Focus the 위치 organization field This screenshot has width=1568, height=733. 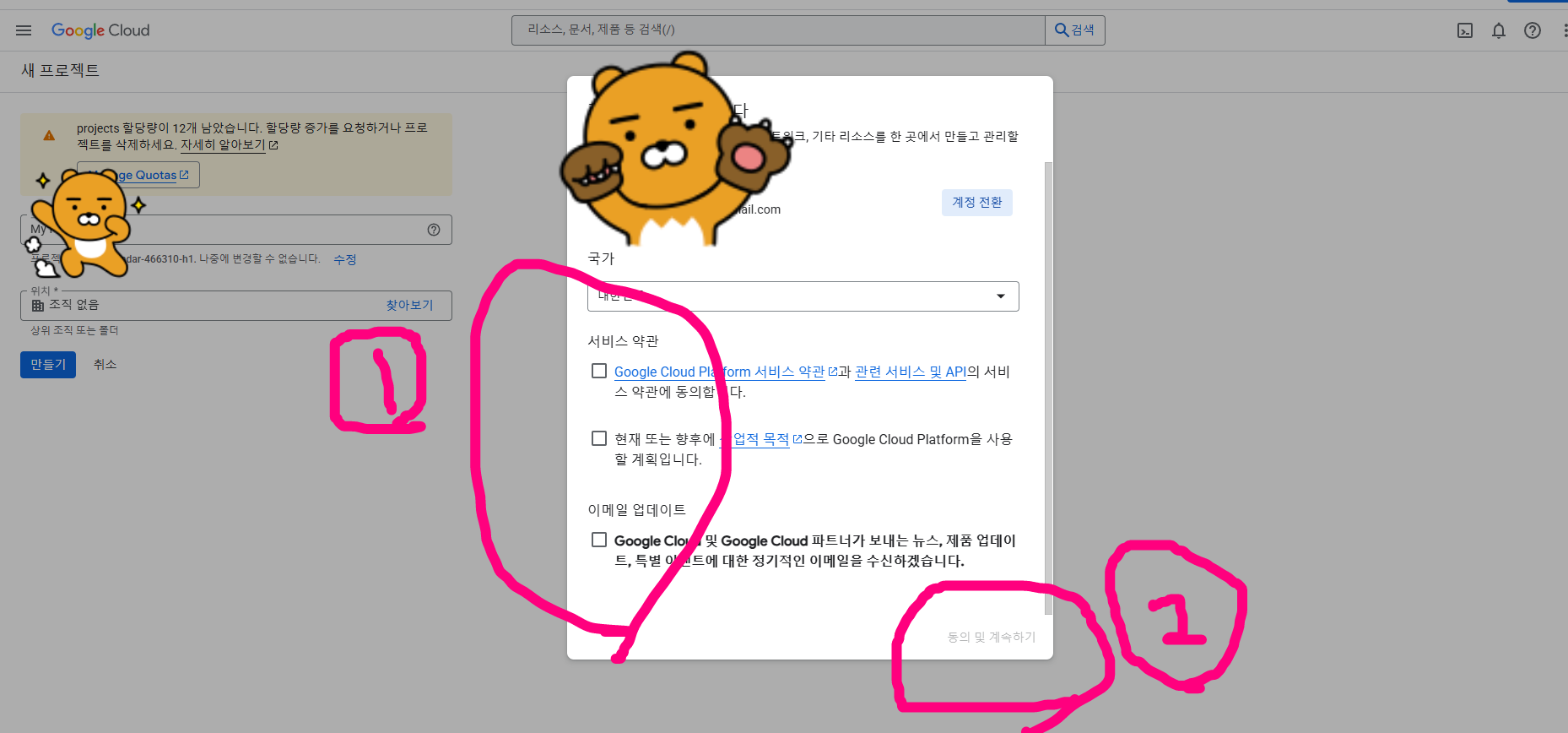pos(236,306)
